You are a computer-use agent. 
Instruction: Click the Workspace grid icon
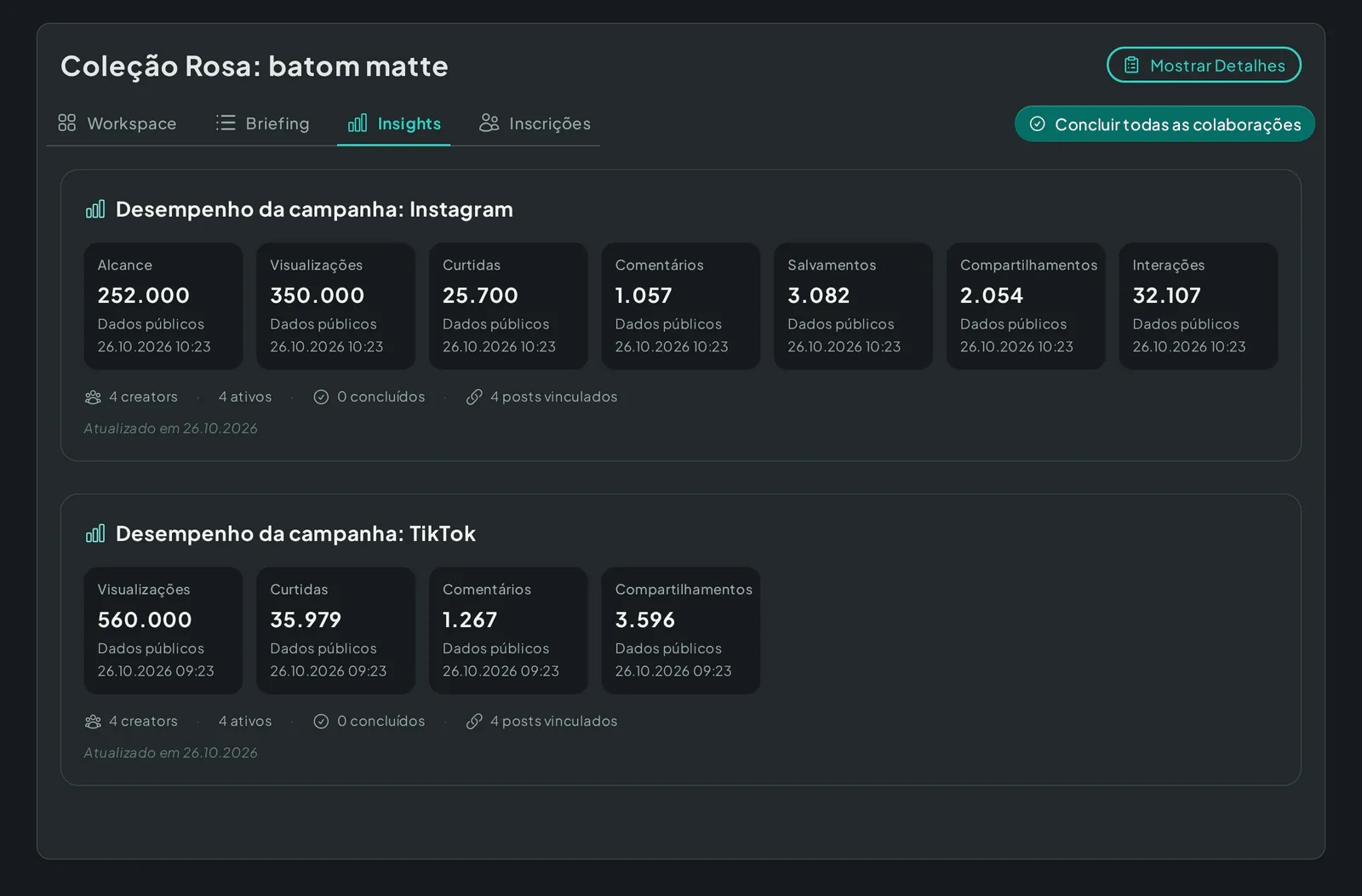click(x=67, y=123)
